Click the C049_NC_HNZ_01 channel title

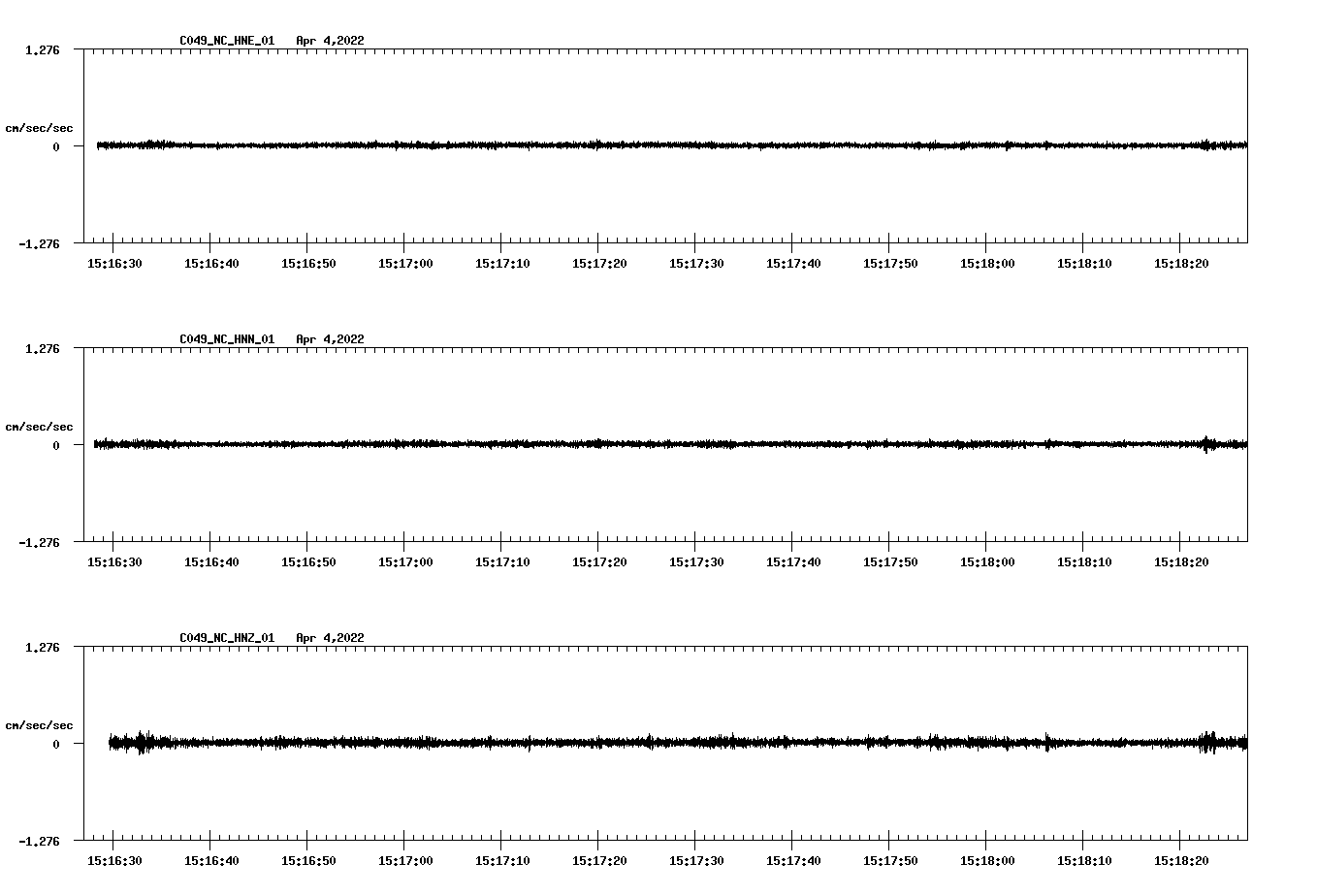227,638
